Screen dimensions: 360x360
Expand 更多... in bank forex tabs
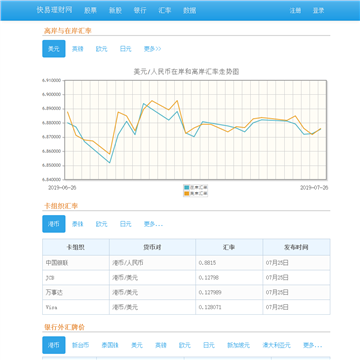(x=313, y=345)
